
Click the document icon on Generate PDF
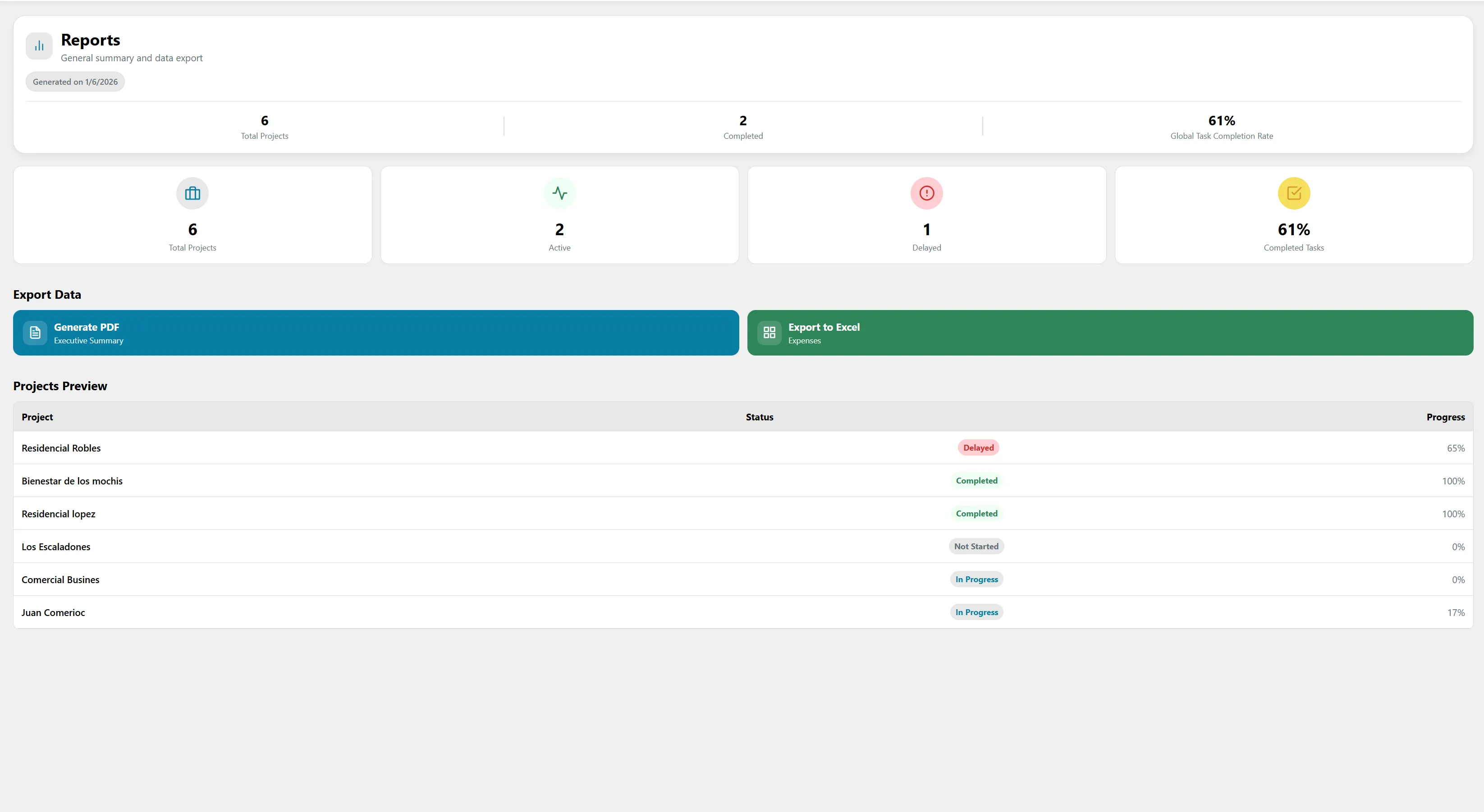[35, 333]
